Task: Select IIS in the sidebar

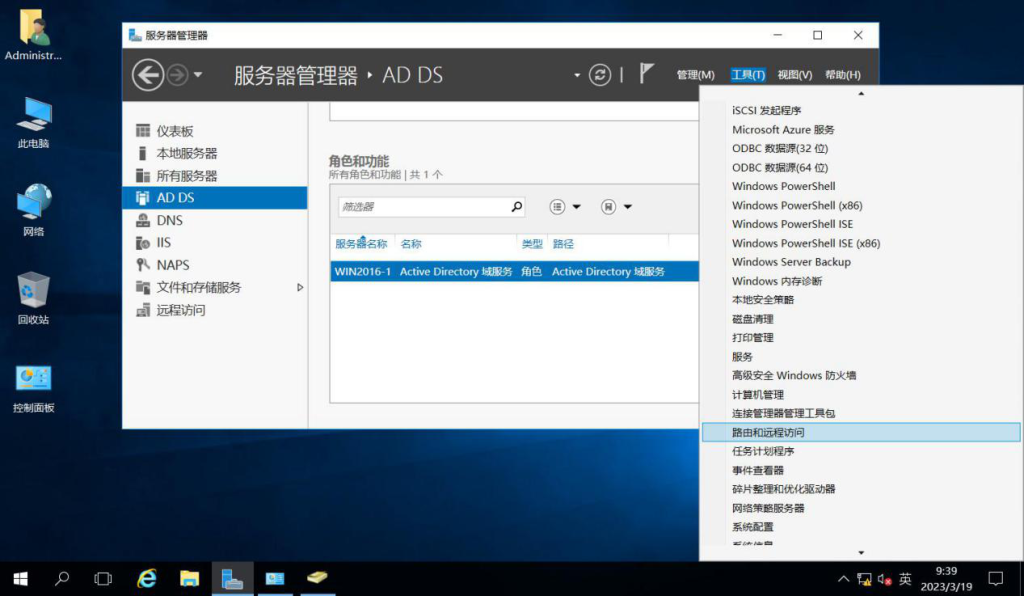Action: [215, 243]
